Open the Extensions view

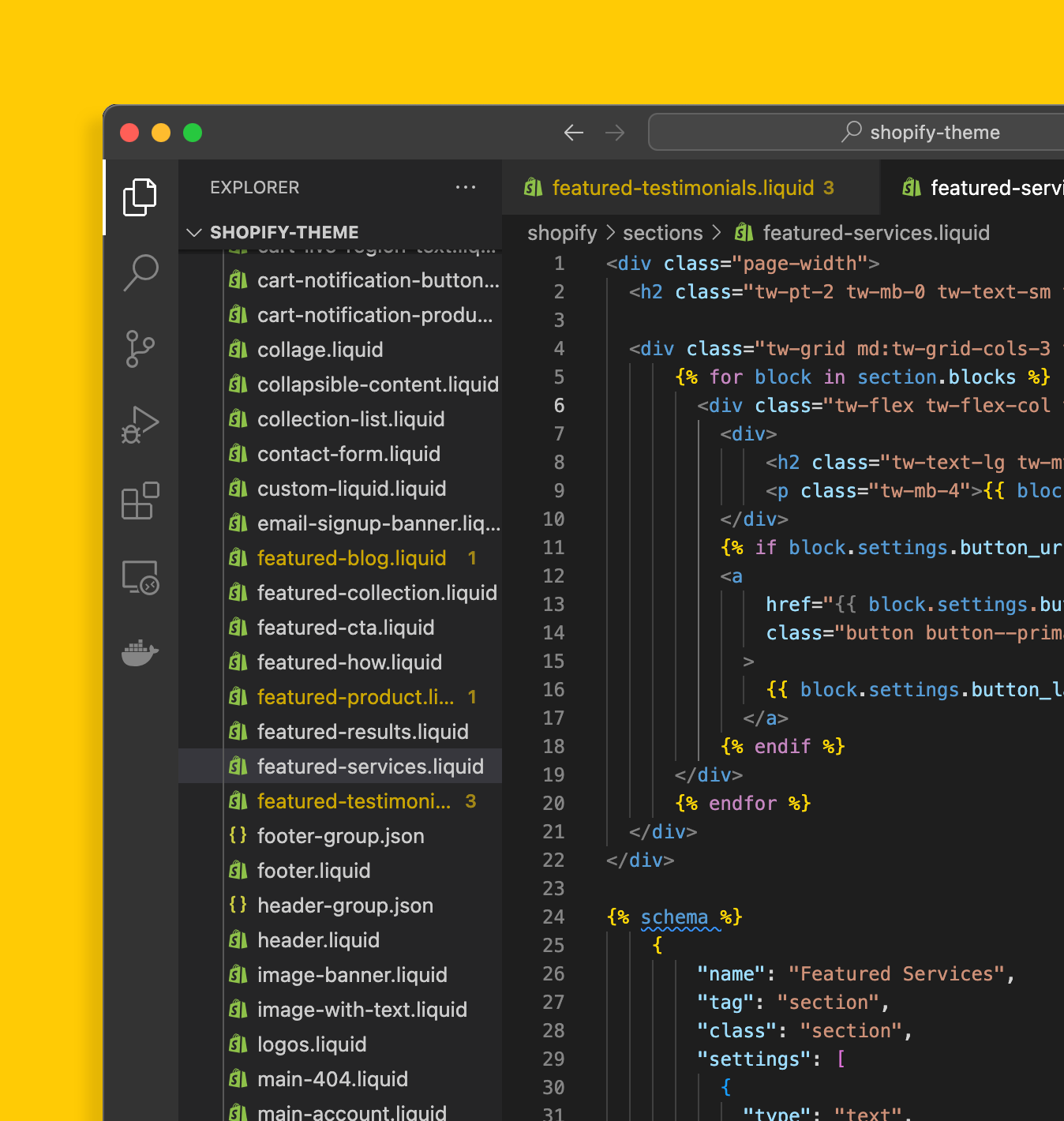tap(140, 501)
